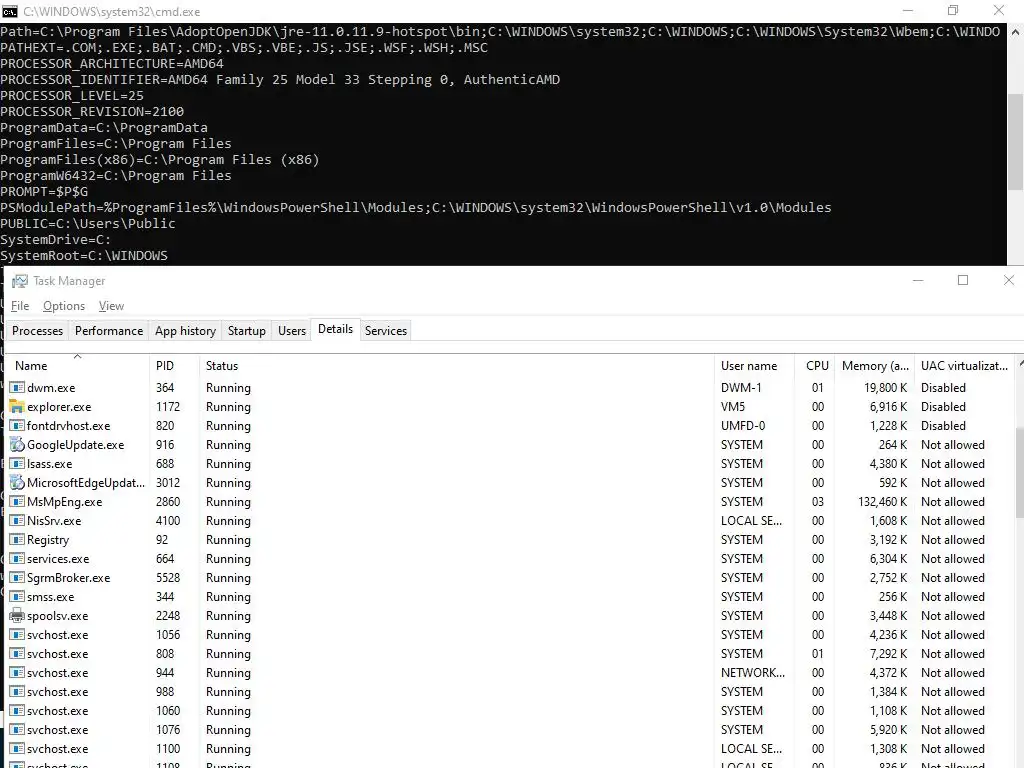Click the MicrosoftEdgeUpdate icon
The image size is (1024, 768).
click(x=17, y=482)
